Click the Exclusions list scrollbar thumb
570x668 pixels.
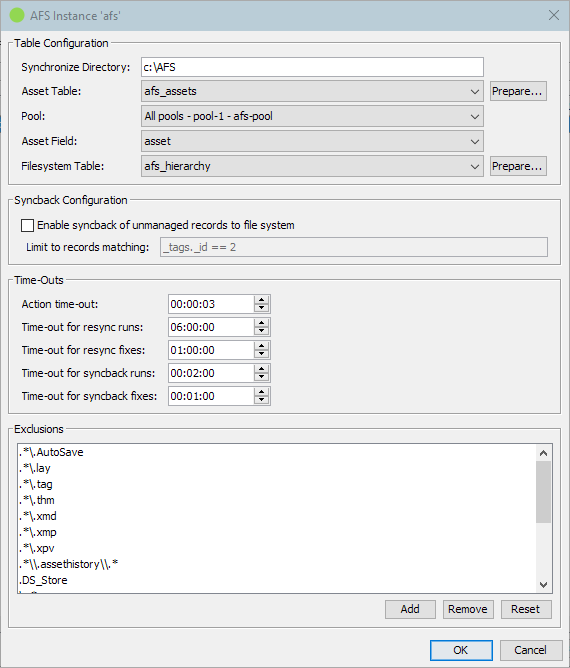(x=543, y=492)
